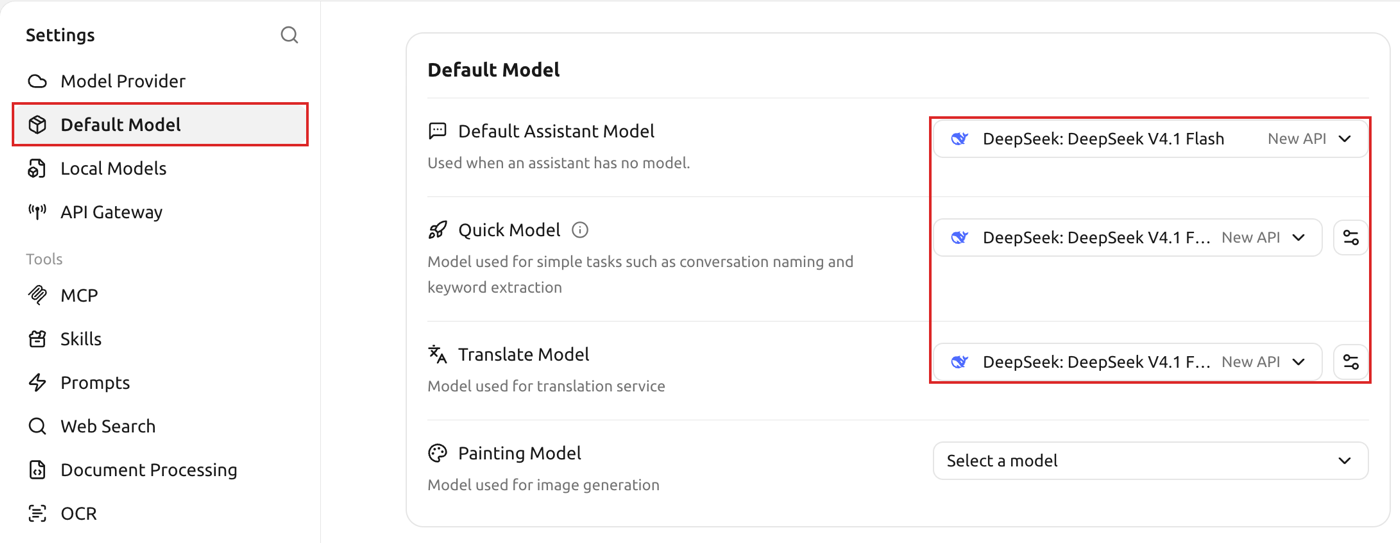Click the OCR scan icon
This screenshot has height=543, width=1400.
coord(37,514)
